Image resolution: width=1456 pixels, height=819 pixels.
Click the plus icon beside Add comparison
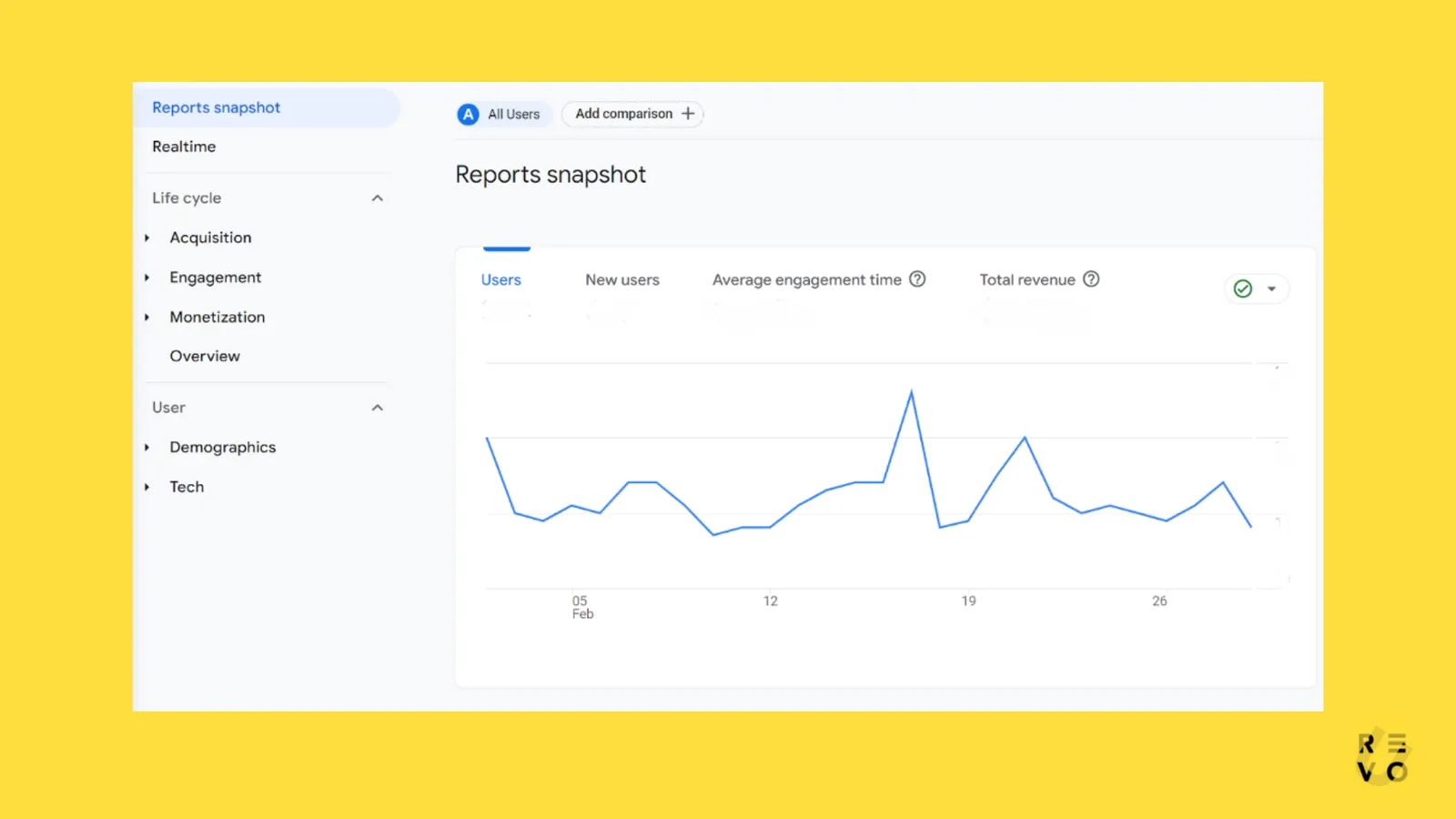coord(689,114)
